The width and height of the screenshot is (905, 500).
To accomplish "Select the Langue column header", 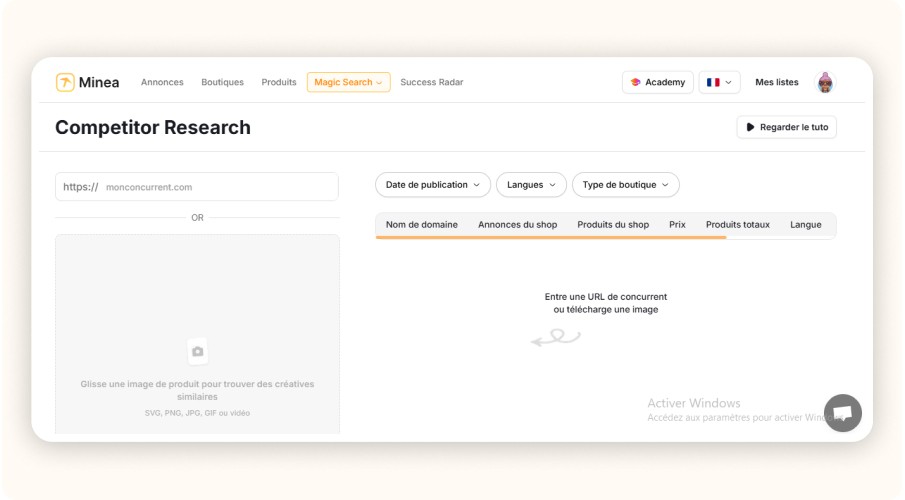I will [x=805, y=225].
